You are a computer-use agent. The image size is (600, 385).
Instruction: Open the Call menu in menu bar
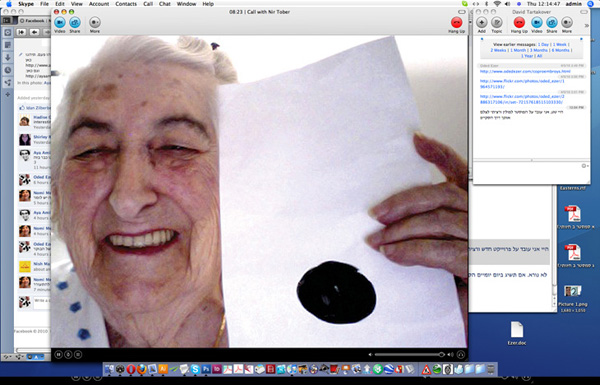tap(148, 4)
